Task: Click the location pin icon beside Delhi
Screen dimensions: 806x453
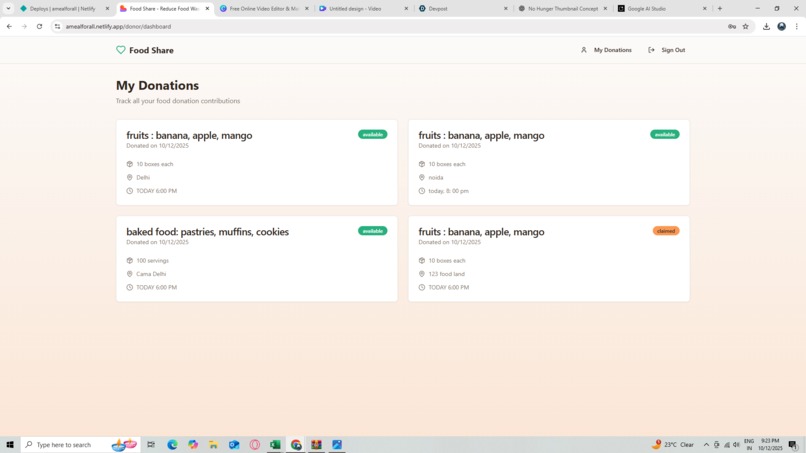Action: 130,177
